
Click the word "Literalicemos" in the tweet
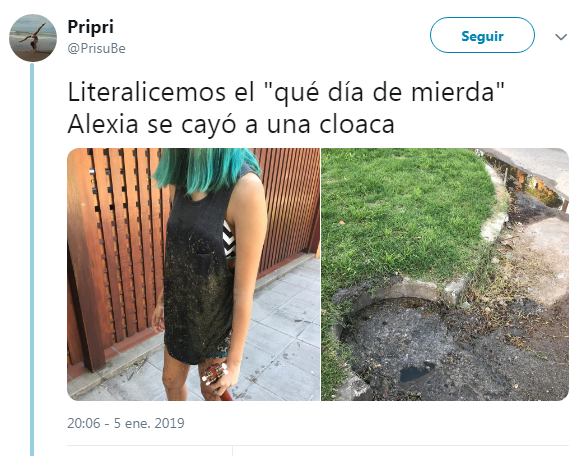[146, 92]
